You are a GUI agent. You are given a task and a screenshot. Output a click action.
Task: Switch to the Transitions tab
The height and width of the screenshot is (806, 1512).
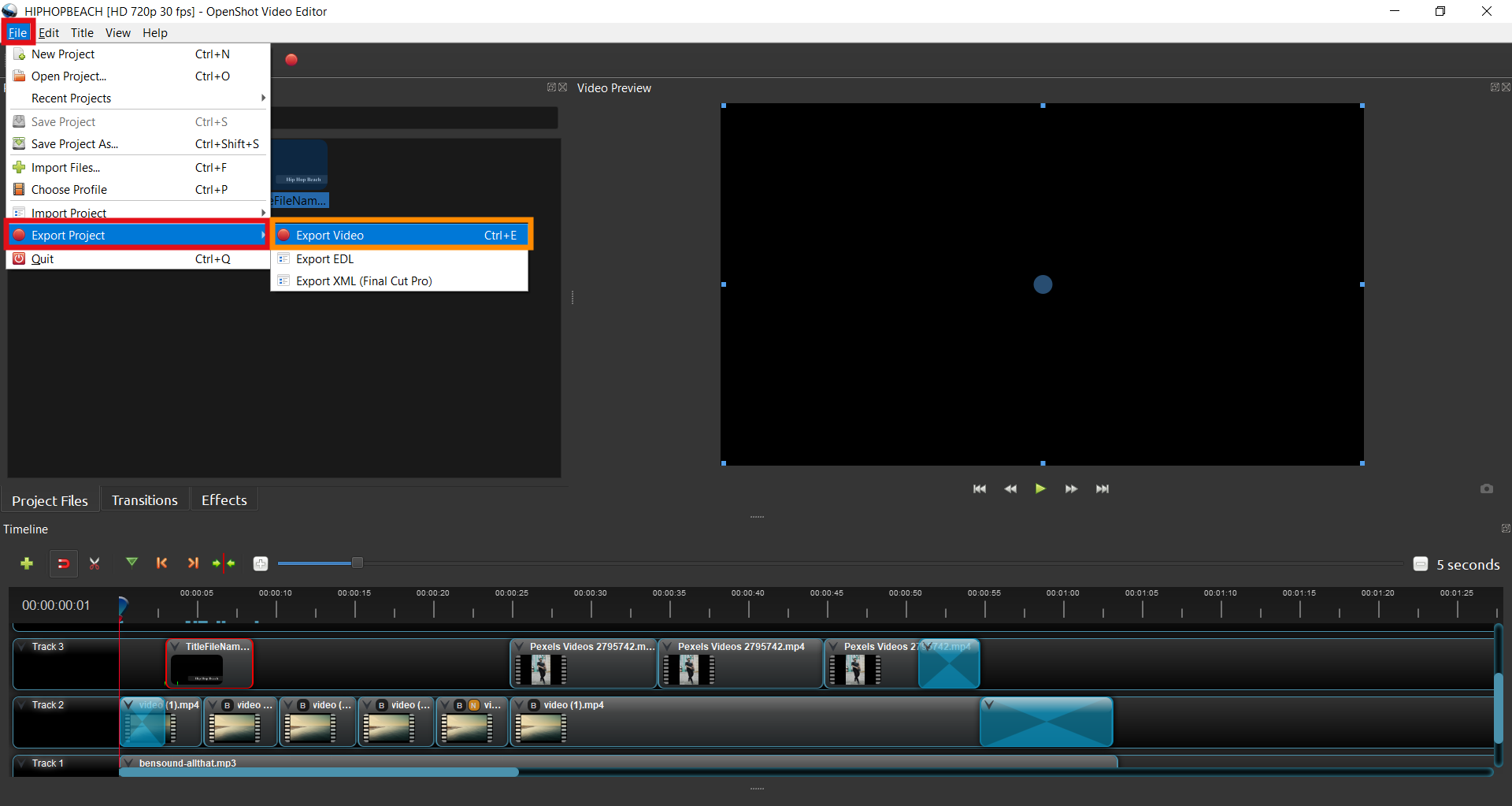(145, 500)
